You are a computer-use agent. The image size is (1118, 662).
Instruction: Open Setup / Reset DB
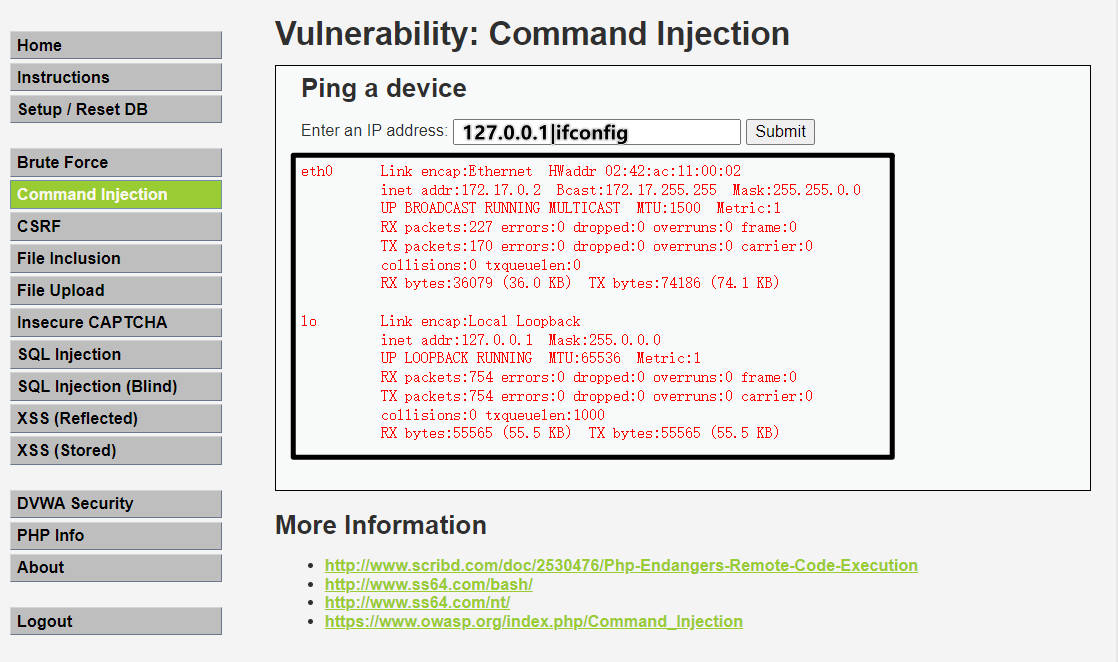(x=116, y=109)
